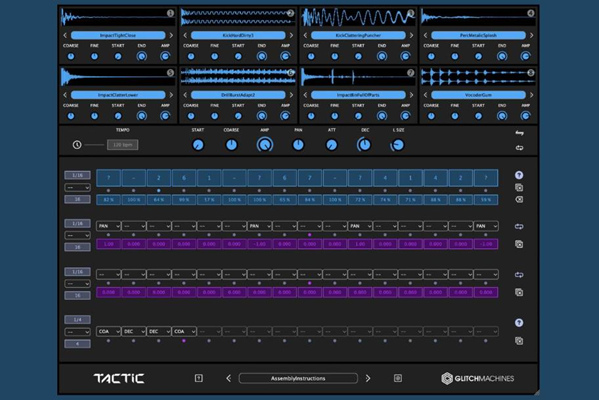Screen dimensions: 599x400
Task: Click right arrow beside ImpactBinFullOfParts
Action: (x=411, y=95)
